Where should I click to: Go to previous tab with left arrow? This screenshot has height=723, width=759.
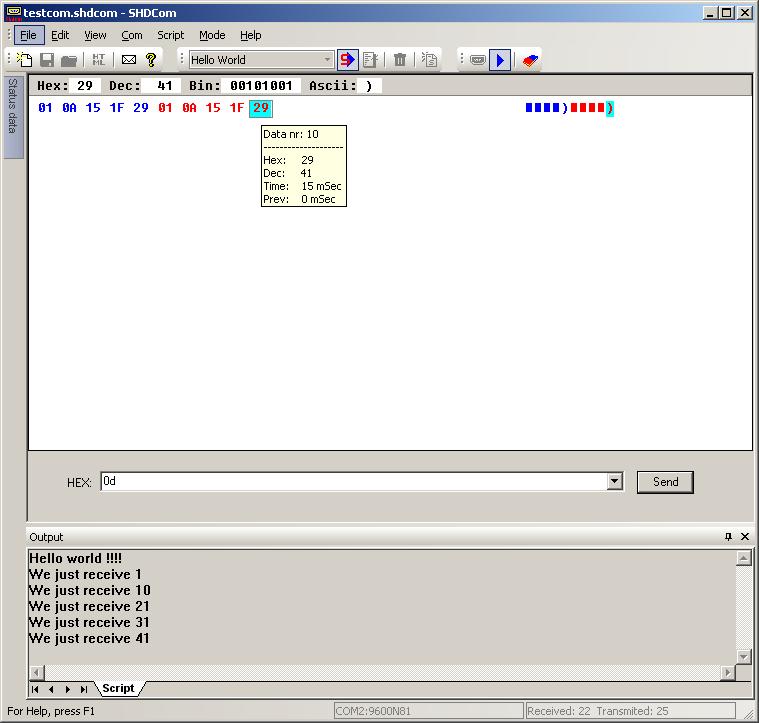[51, 689]
